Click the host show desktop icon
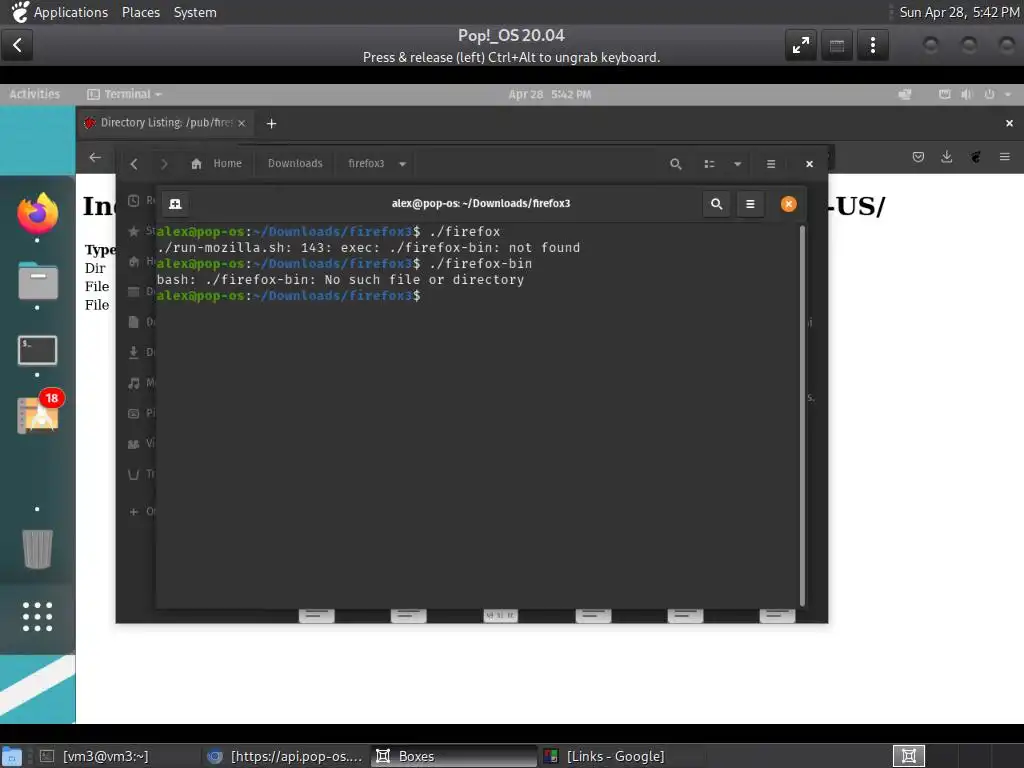 coord(12,756)
